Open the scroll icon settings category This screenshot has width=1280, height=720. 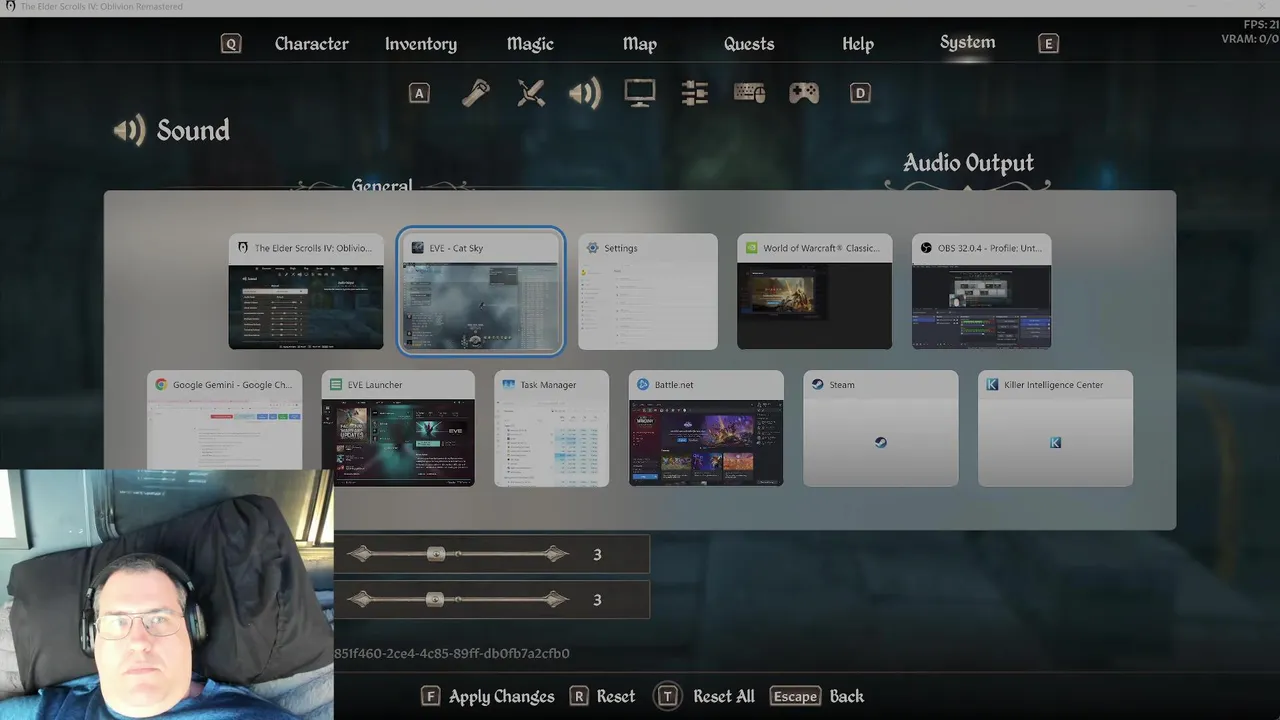[475, 93]
